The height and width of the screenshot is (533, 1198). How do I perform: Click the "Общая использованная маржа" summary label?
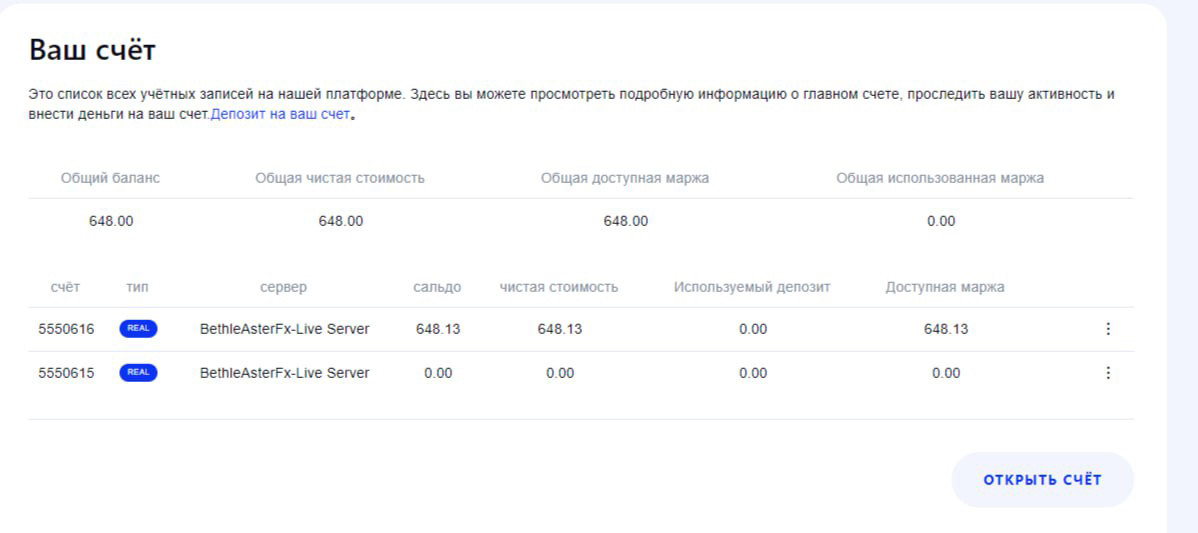(x=940, y=178)
